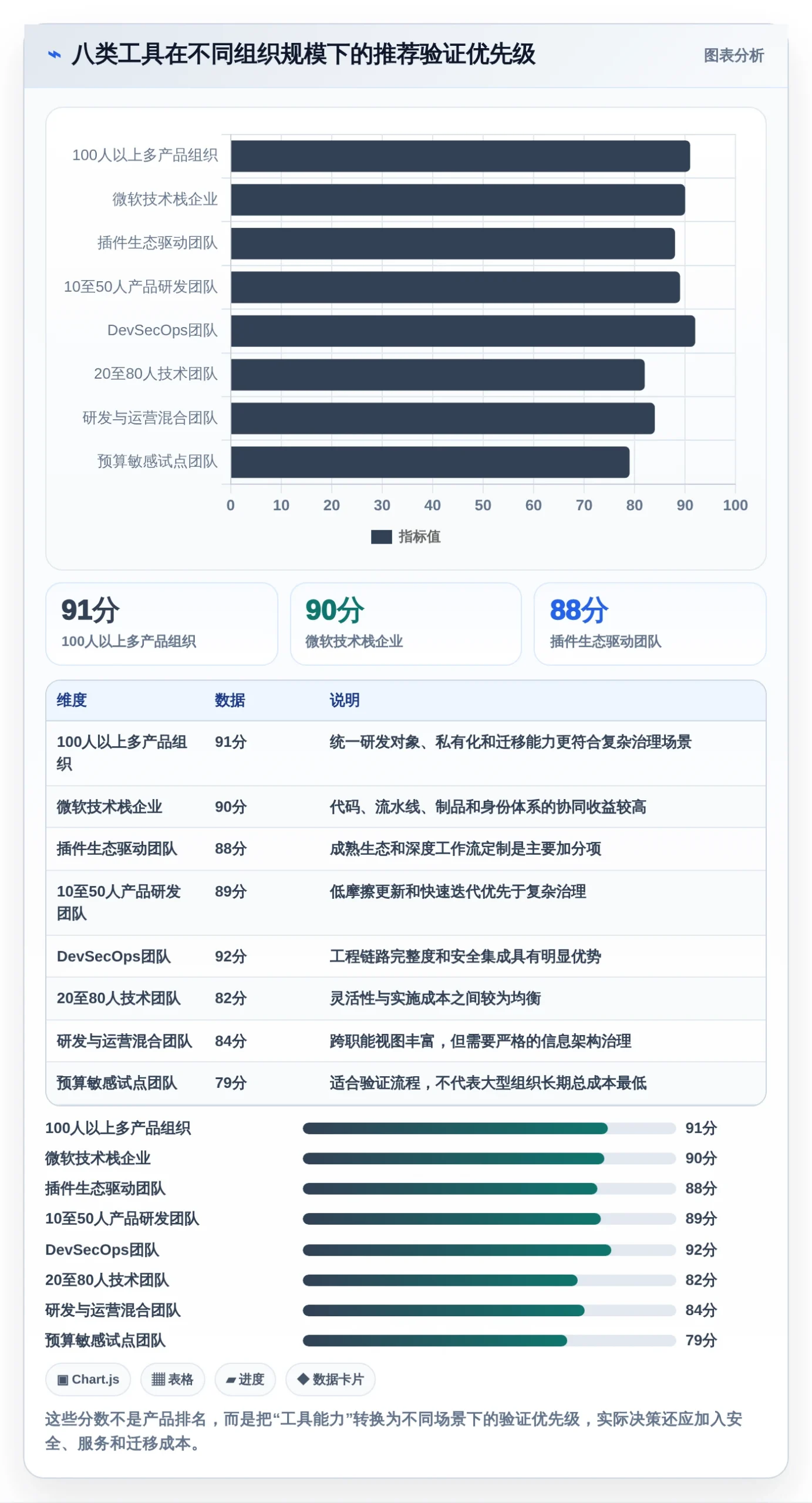Click table cell 插件生态驱动团队
Viewport: 812px width, 1503px height.
tap(117, 849)
